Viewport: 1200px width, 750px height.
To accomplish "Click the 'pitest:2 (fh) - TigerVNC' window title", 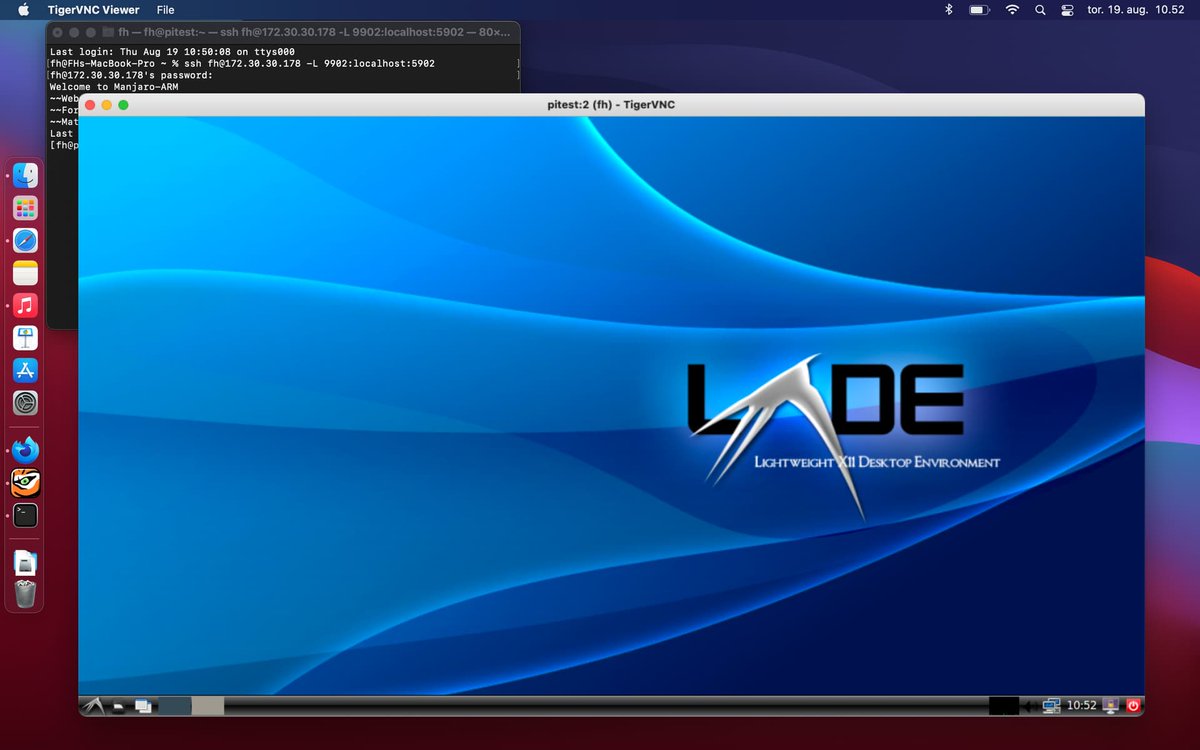I will [x=611, y=105].
